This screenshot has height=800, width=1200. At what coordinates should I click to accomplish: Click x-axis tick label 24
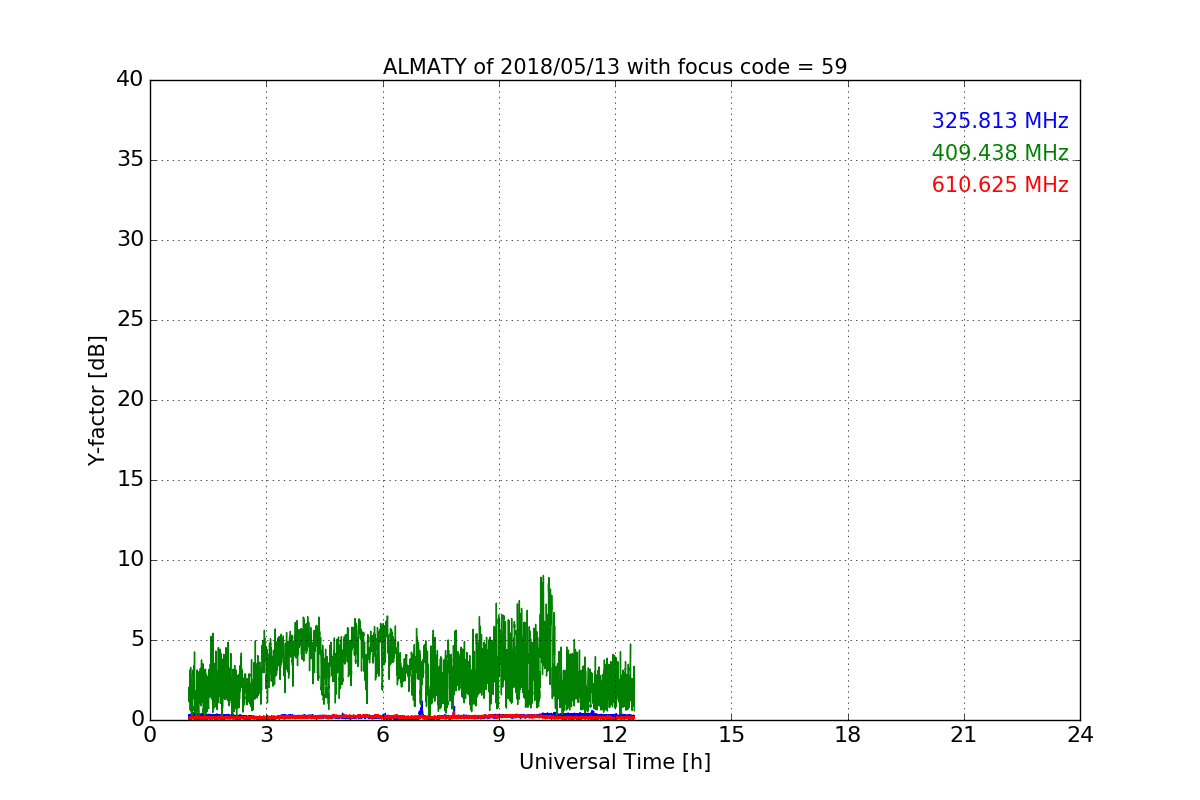tap(1080, 735)
